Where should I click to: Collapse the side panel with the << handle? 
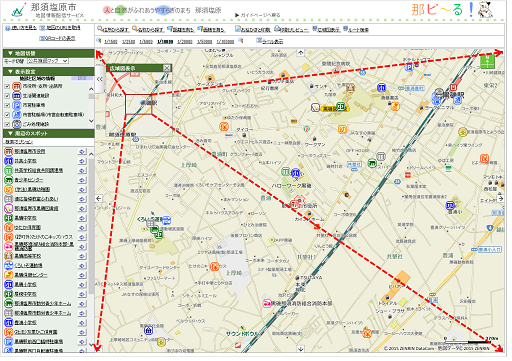tap(100, 80)
